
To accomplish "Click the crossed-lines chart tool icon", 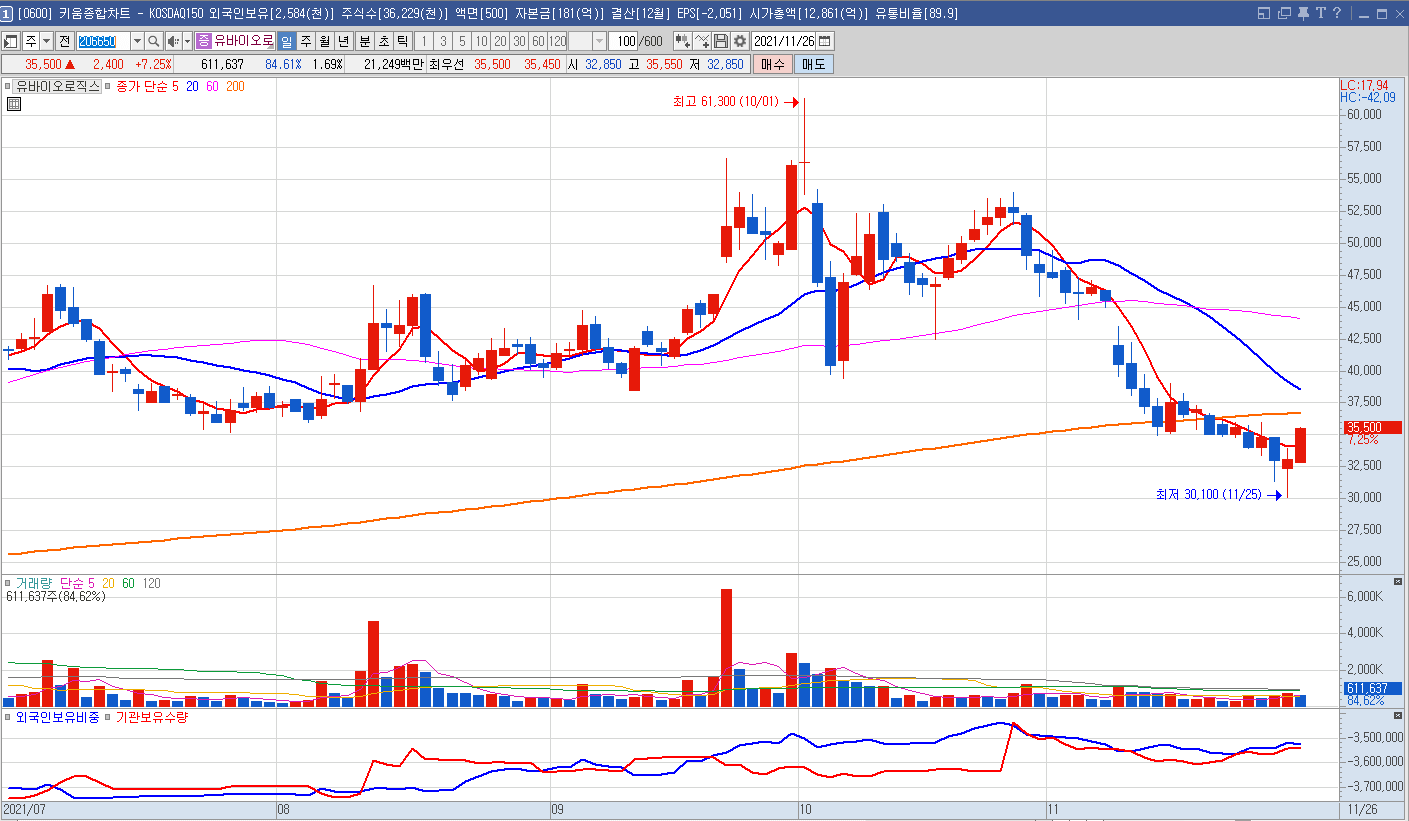I will 702,41.
